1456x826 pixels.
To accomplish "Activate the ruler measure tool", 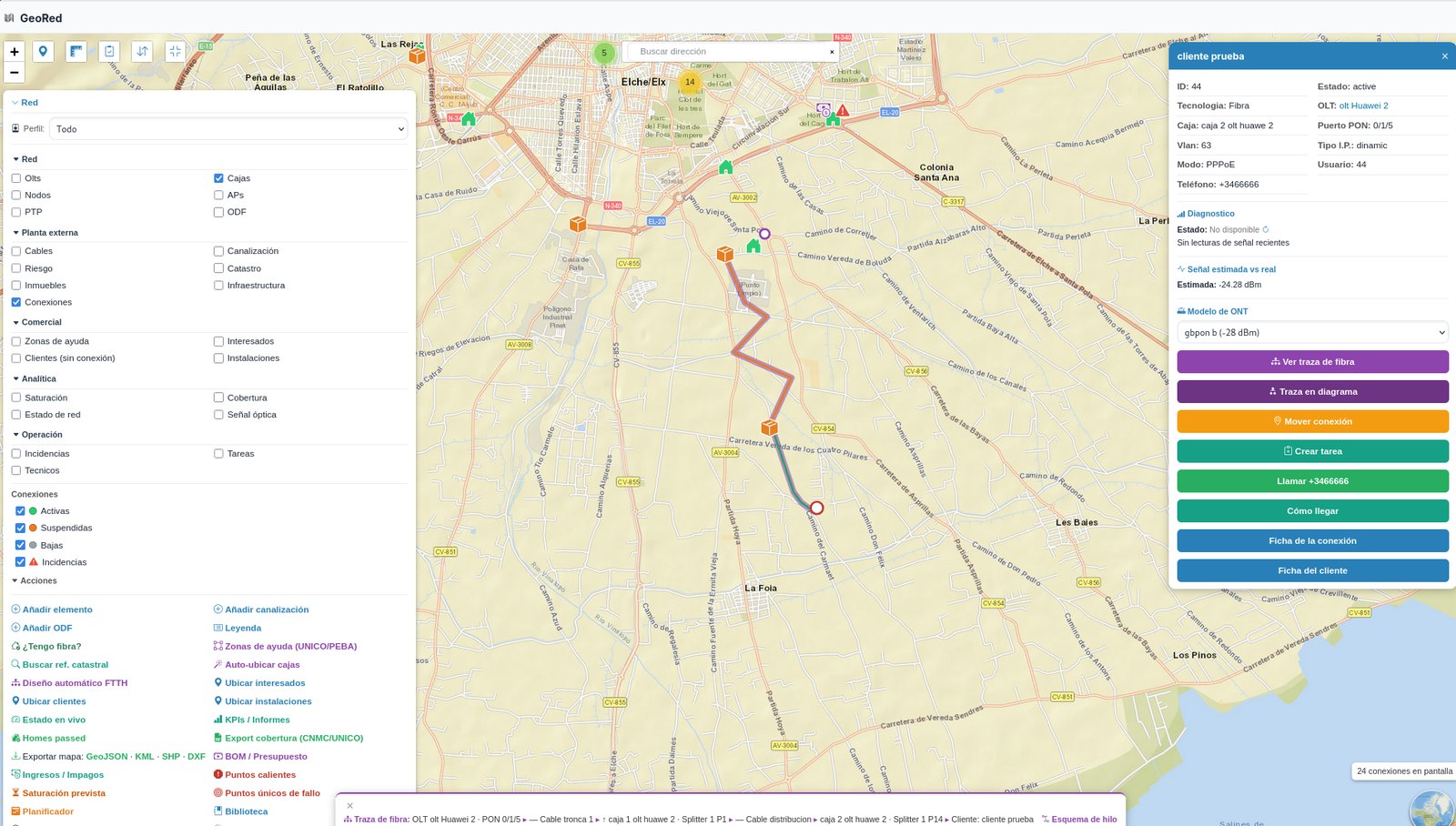I will pos(76,52).
